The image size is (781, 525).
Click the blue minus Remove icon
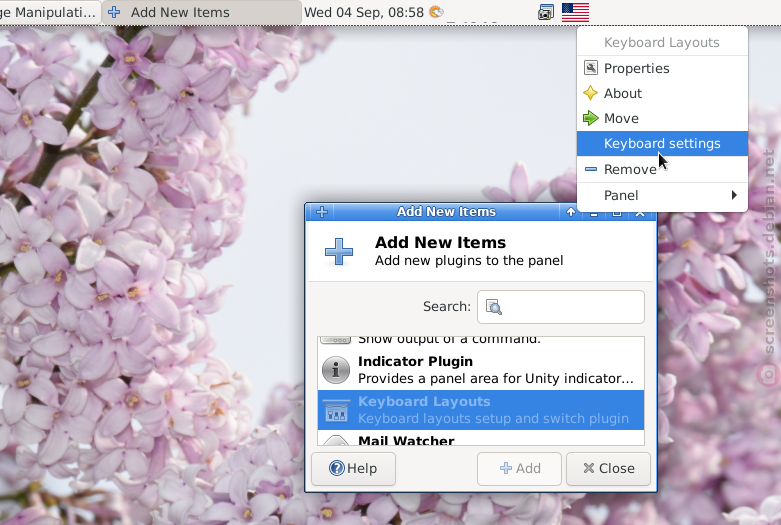point(591,169)
